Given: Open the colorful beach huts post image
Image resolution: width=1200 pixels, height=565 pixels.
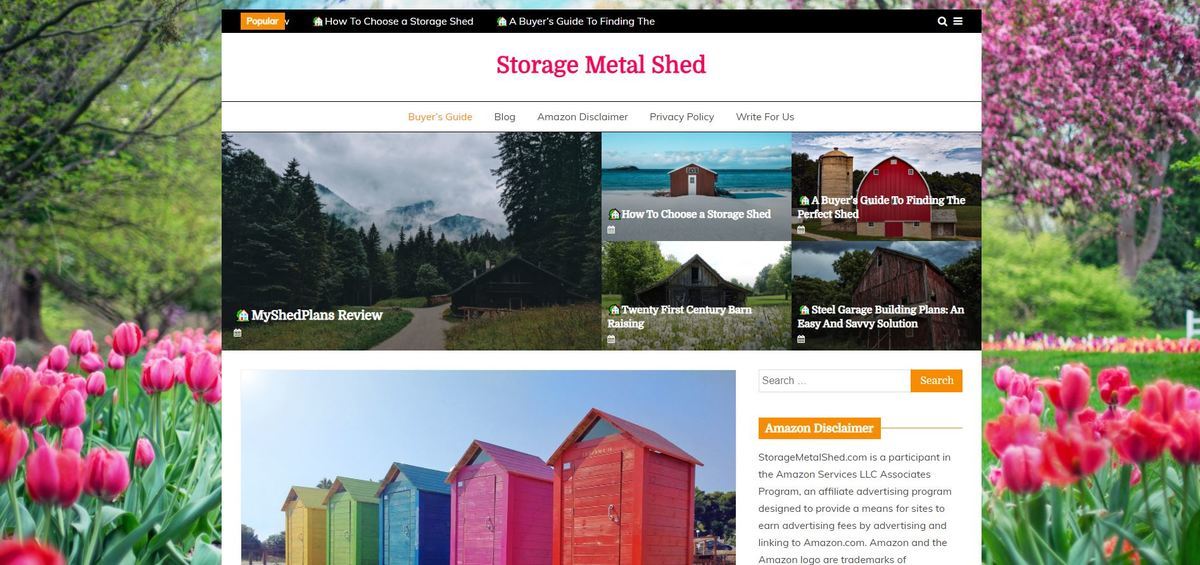Looking at the screenshot, I should (x=488, y=467).
